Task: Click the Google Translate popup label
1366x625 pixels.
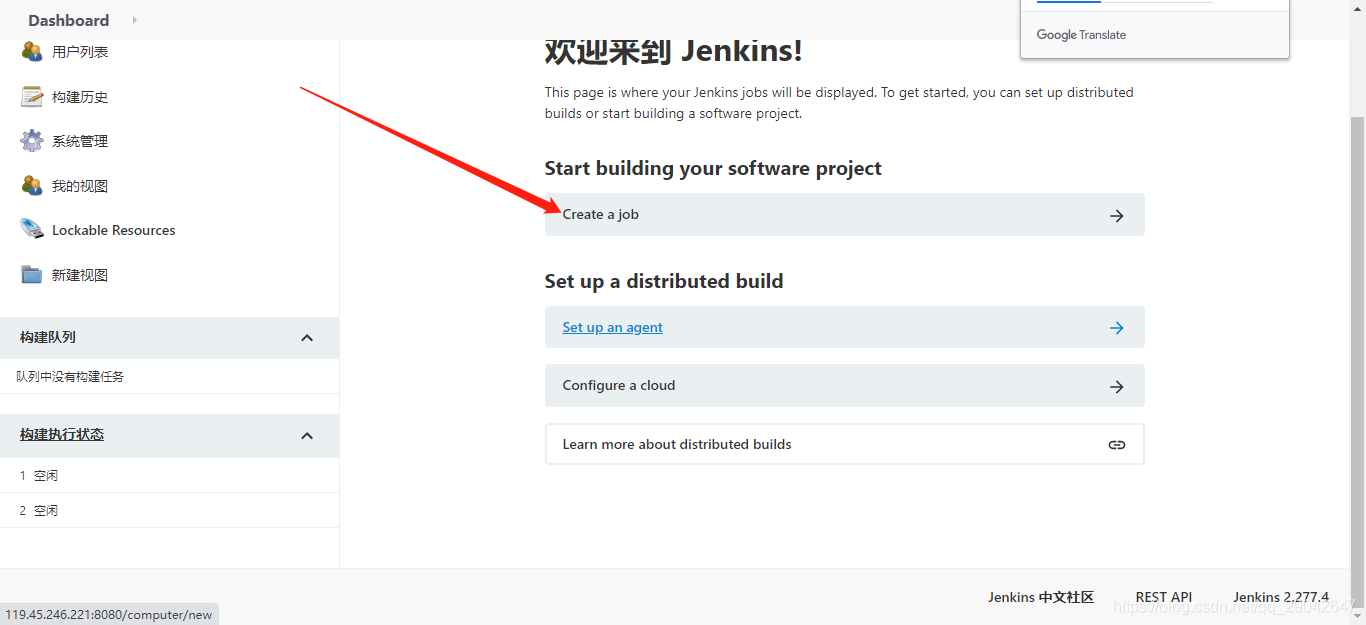Action: click(1081, 35)
